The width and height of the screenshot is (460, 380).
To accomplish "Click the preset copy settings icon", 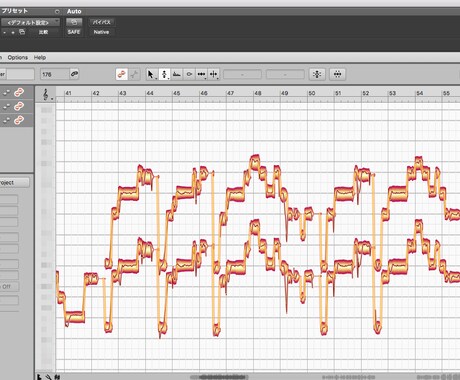I will point(22,32).
